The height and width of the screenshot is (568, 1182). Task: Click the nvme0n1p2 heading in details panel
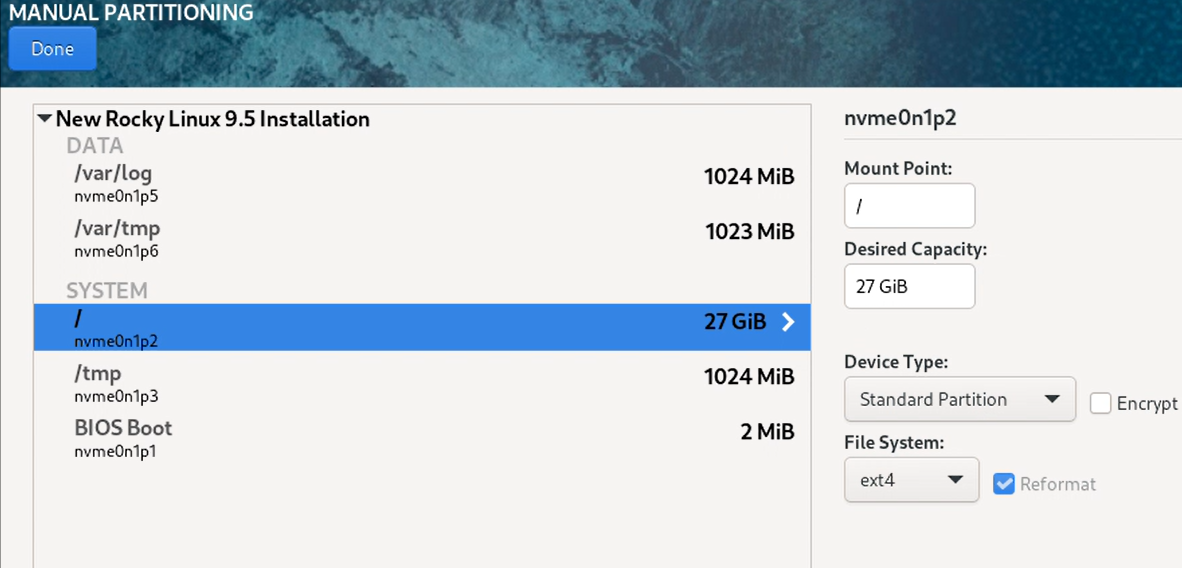[x=900, y=118]
